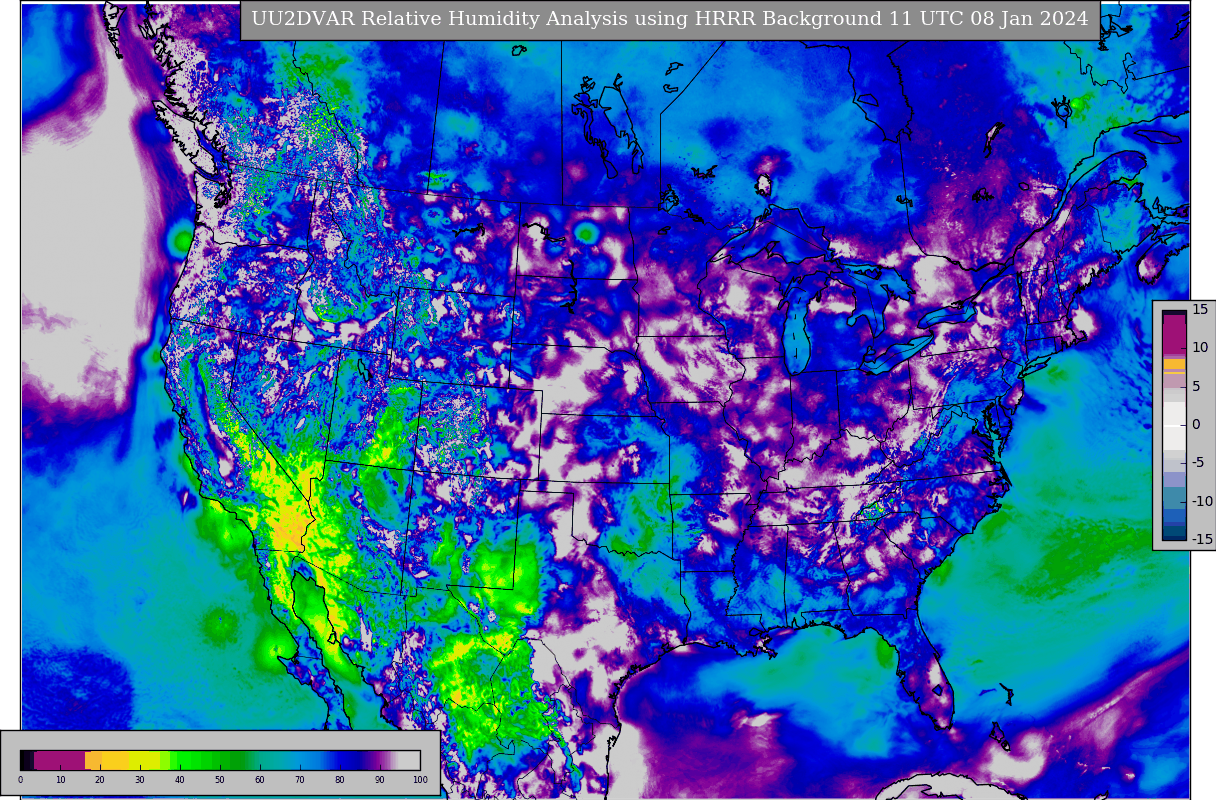Click label 15 on the vertical colorbar

click(1200, 309)
